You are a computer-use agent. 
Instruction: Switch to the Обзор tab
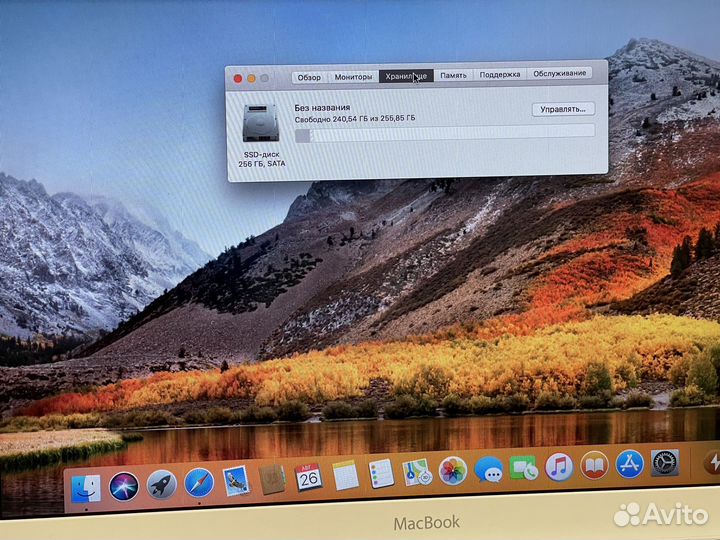tap(309, 78)
